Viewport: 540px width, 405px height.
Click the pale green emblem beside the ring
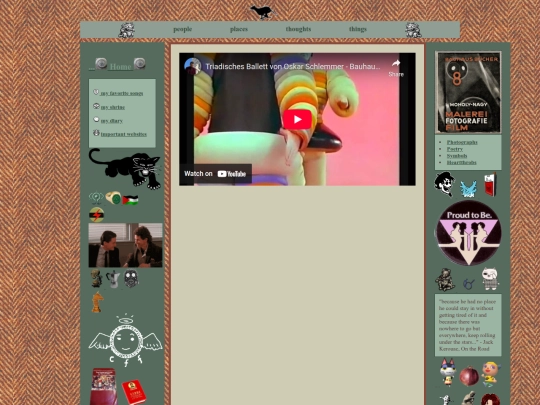pyautogui.click(x=96, y=198)
